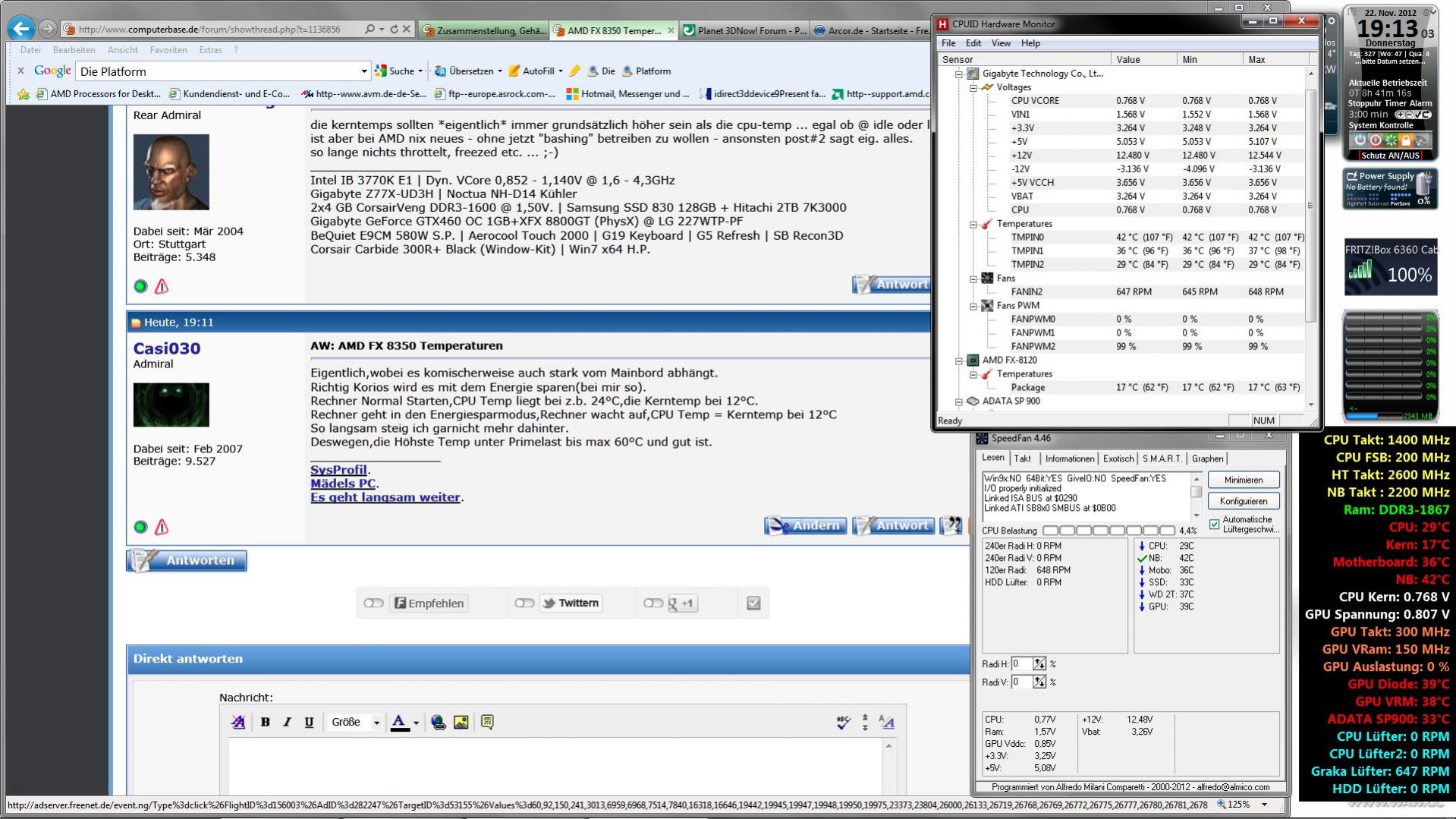Click the Schutz AN/AUS gadget button

(x=1389, y=156)
